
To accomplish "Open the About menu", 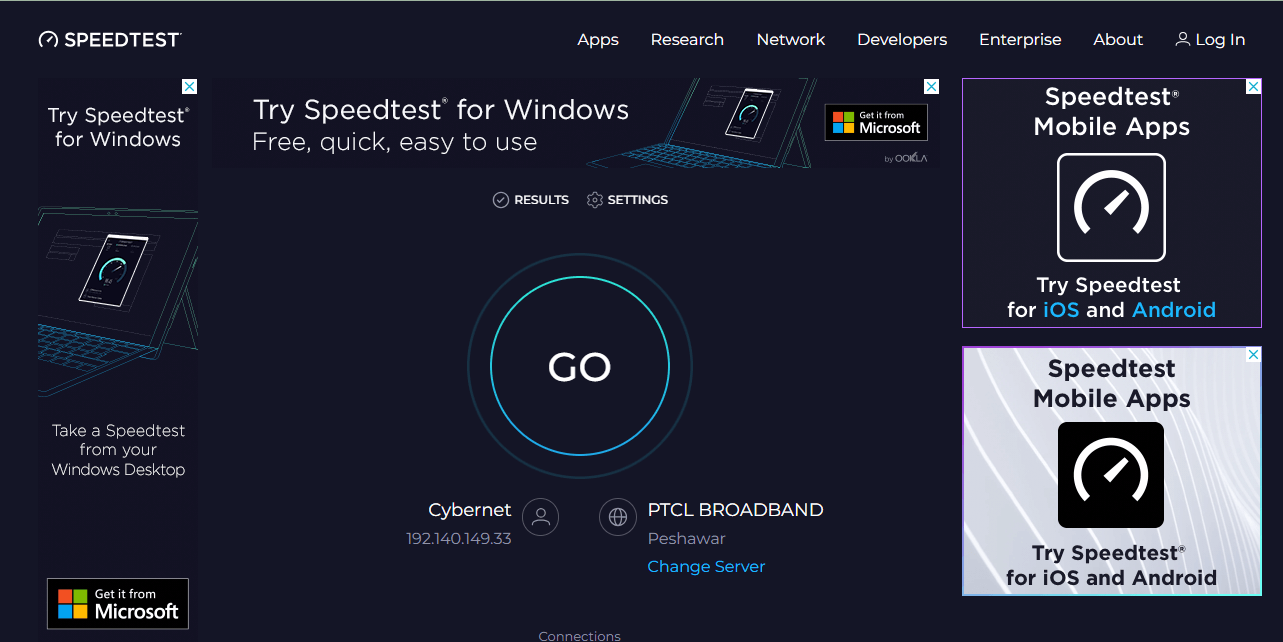I will (1118, 40).
